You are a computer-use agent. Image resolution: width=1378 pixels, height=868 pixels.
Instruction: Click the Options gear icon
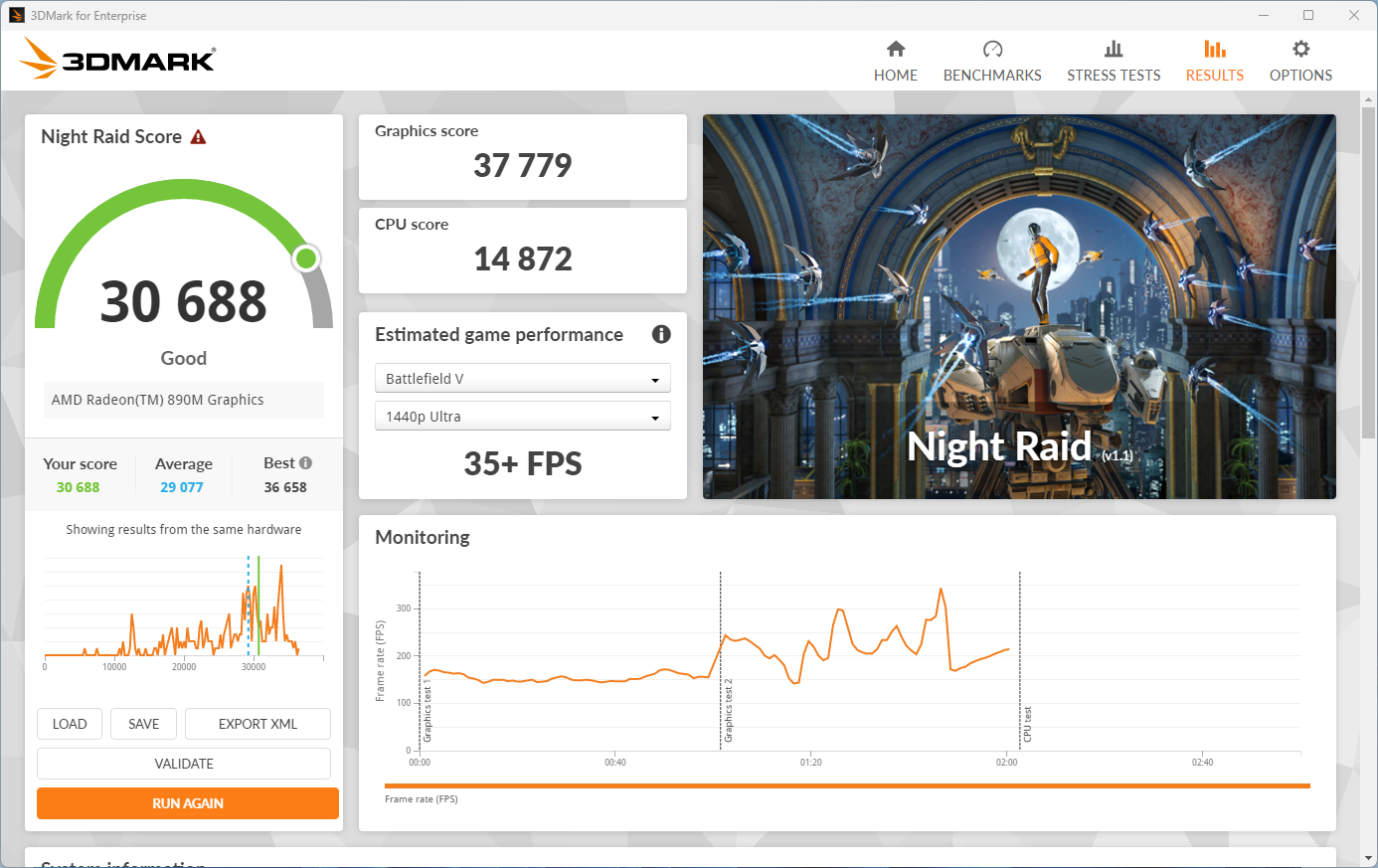1300,47
